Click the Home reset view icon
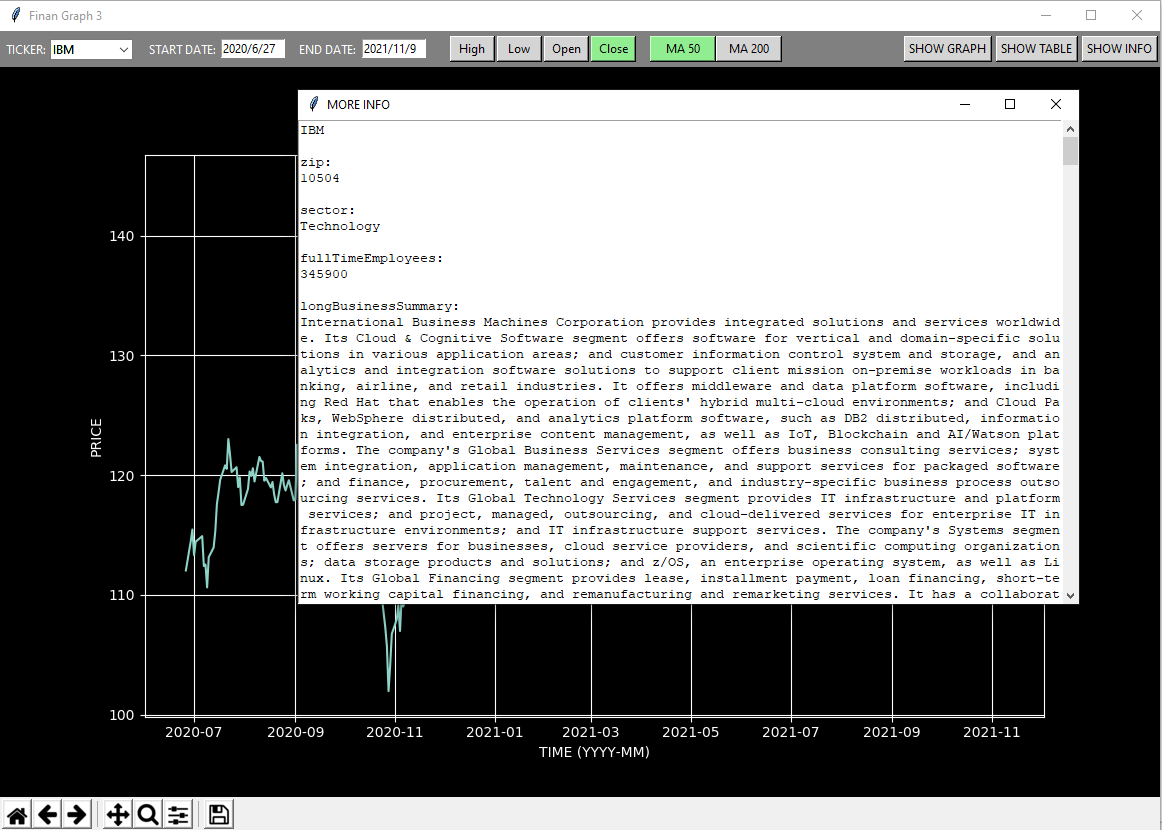This screenshot has width=1162, height=830. coord(17,815)
